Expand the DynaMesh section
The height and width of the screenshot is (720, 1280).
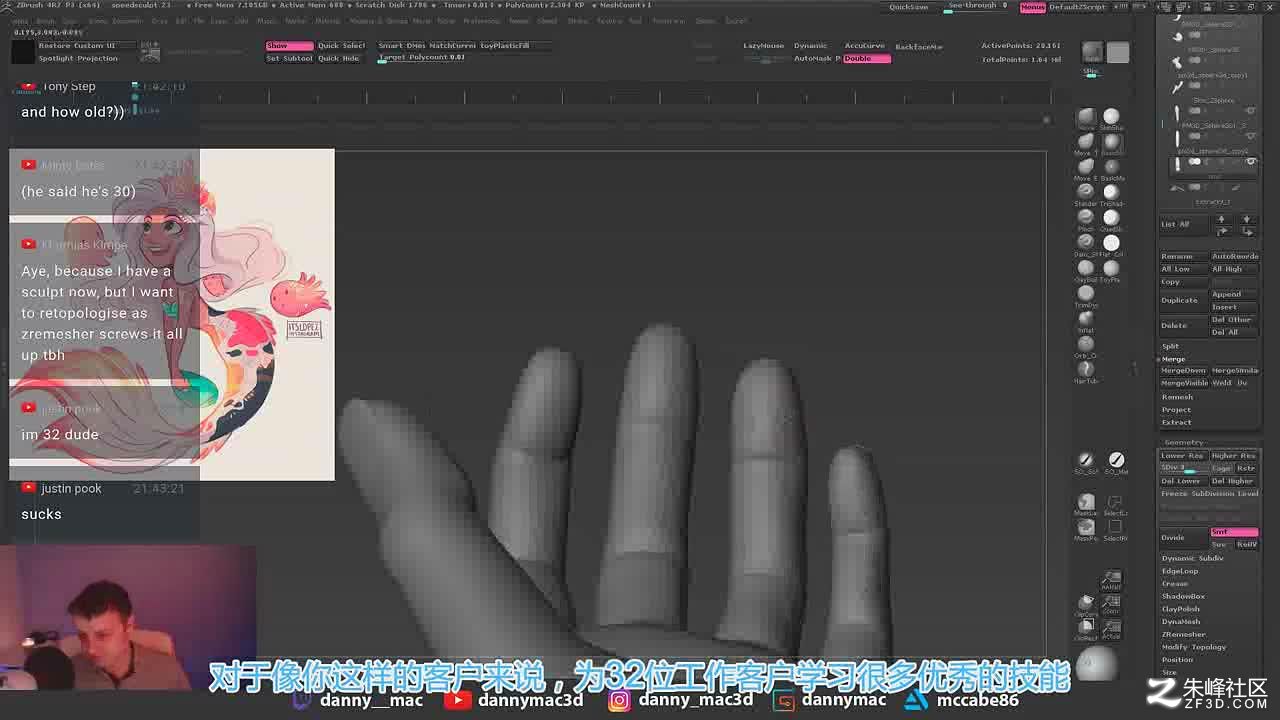pos(1181,622)
